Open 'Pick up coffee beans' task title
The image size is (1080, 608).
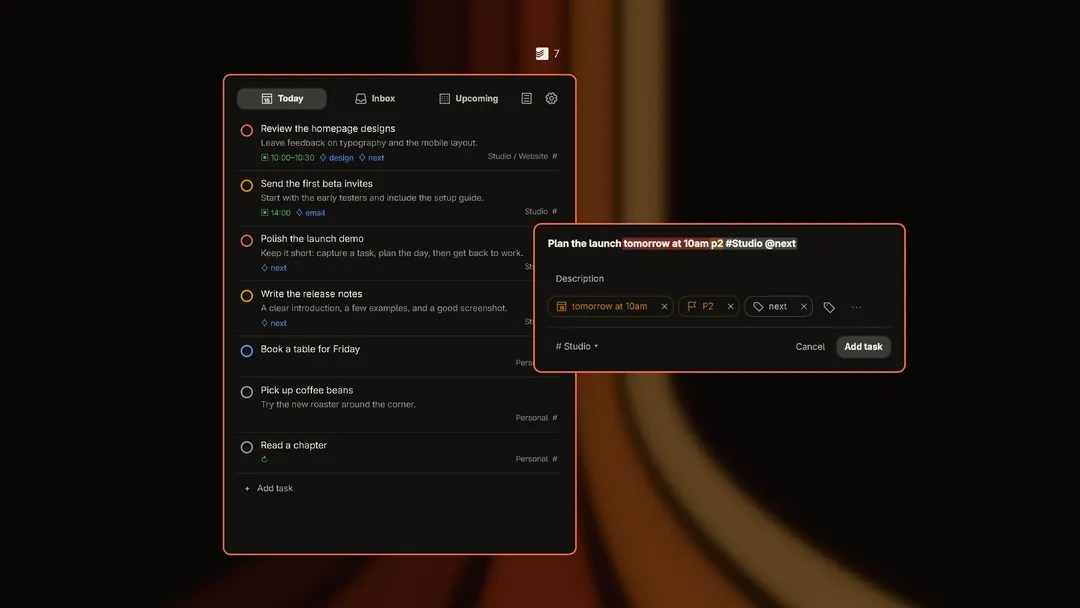coord(307,390)
